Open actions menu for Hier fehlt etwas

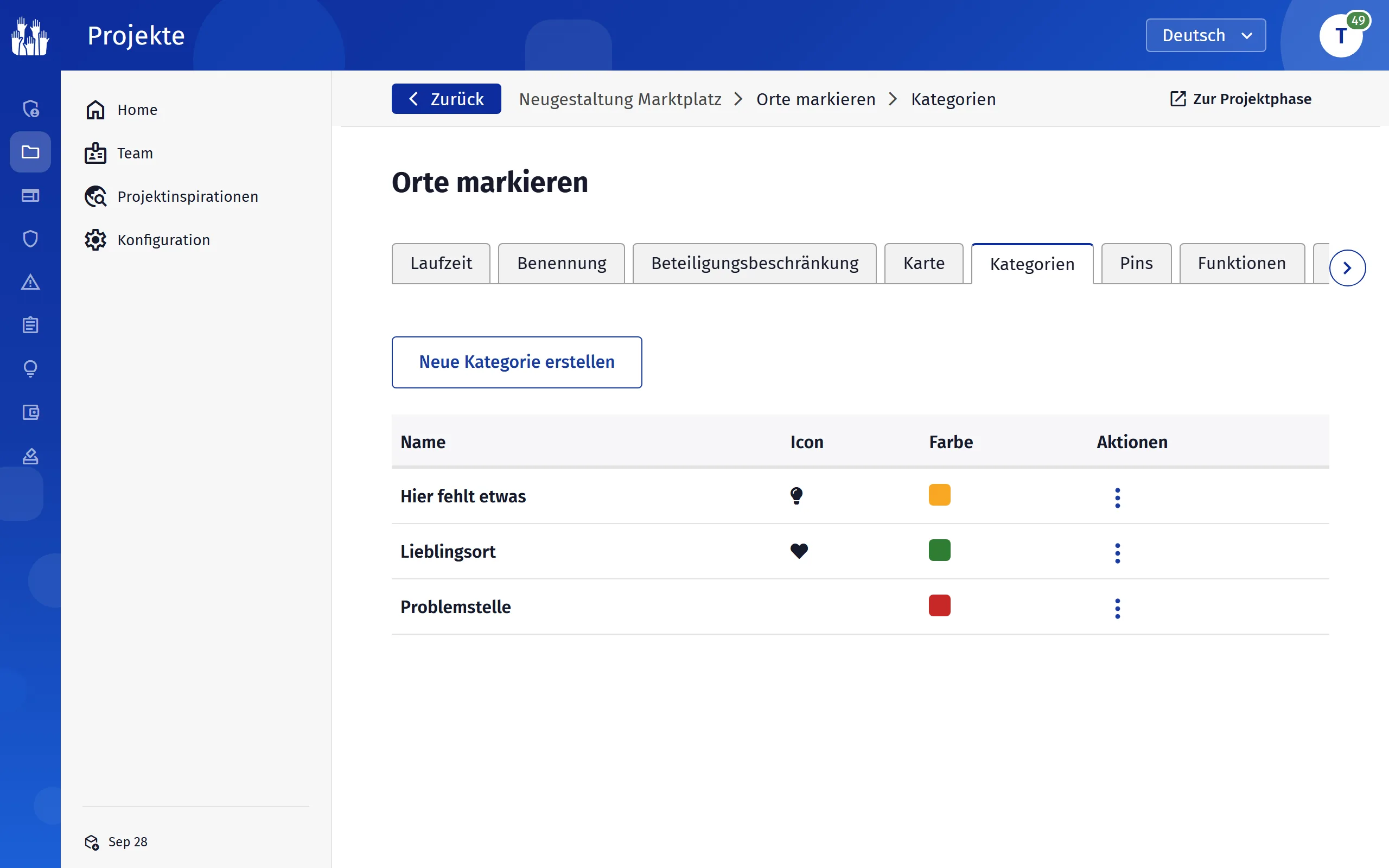pos(1118,497)
